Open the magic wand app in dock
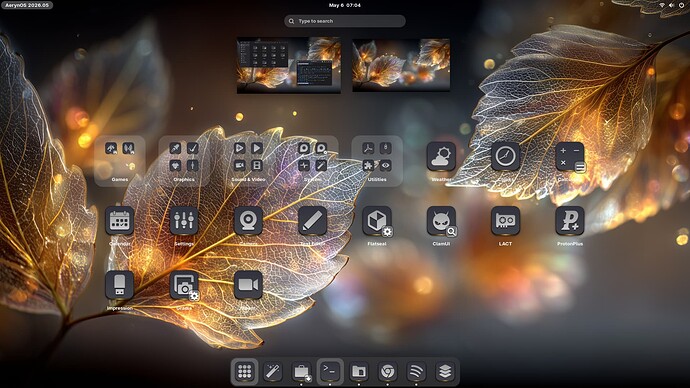690x388 pixels. coord(273,372)
